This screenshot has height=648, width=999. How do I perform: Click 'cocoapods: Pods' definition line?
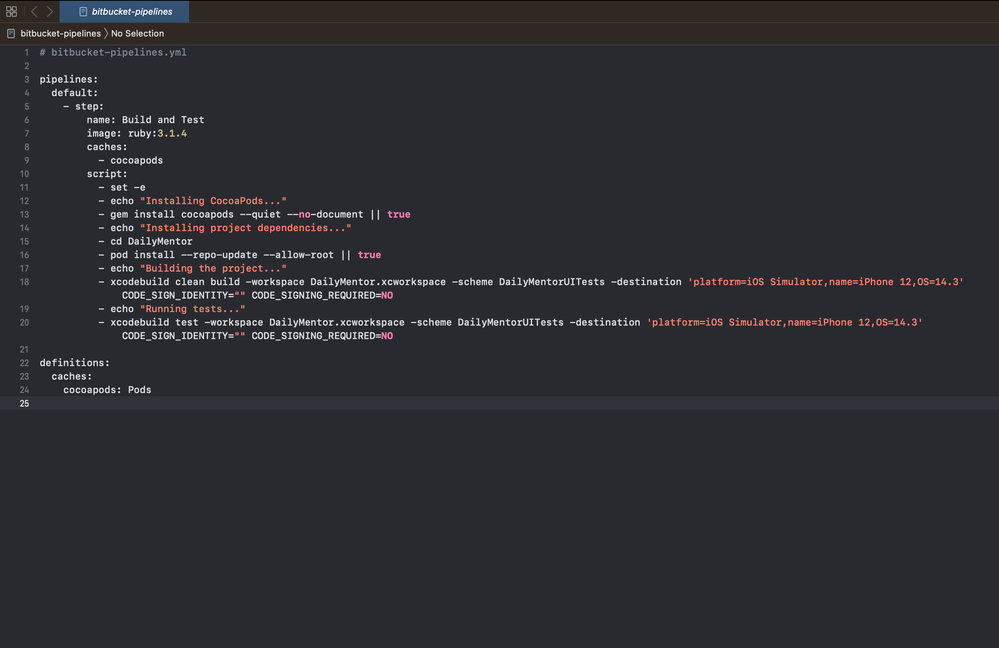pos(107,390)
